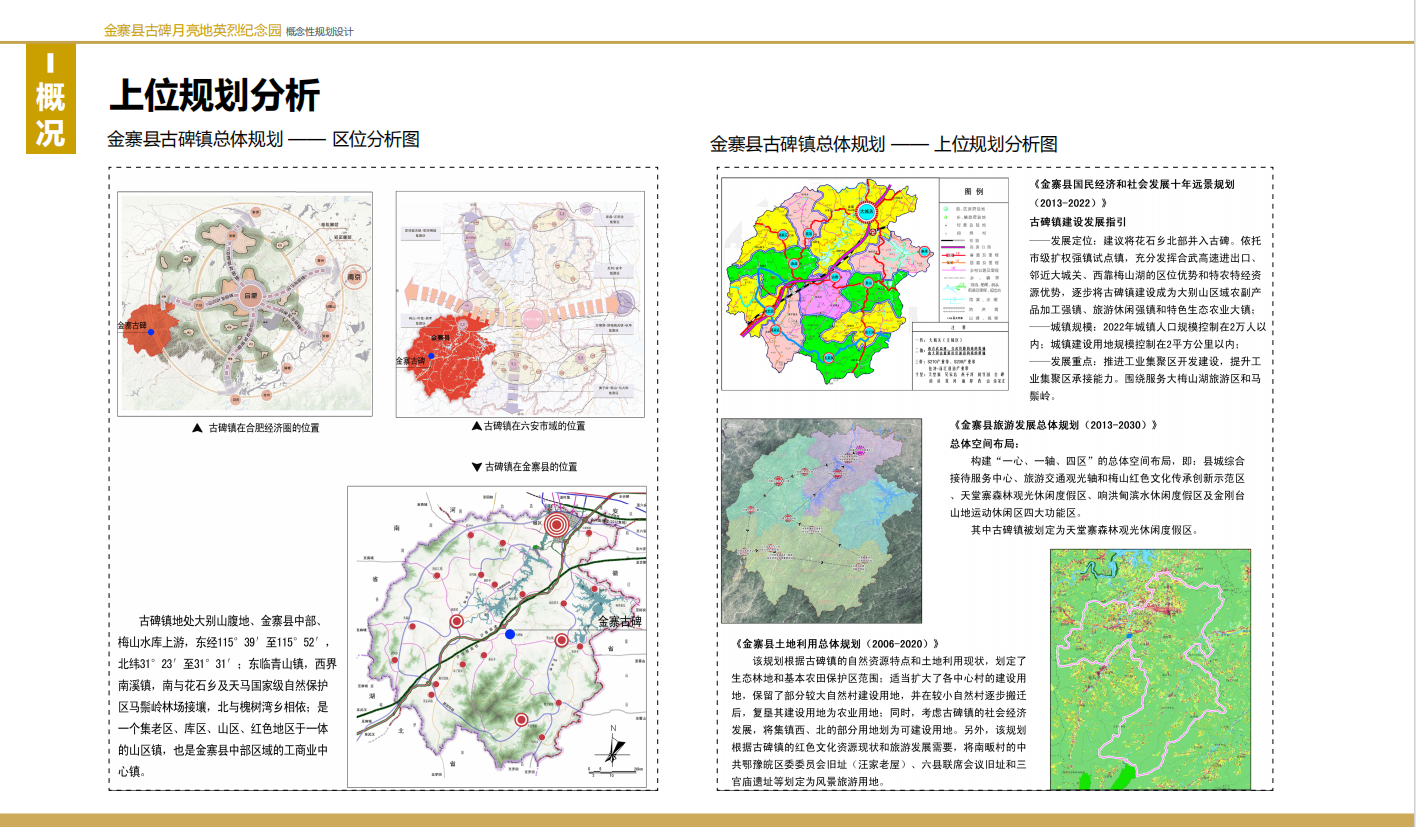Click the 金寨县古碑月亮地英烈纪念园 header title
This screenshot has width=1416, height=827.
(192, 31)
